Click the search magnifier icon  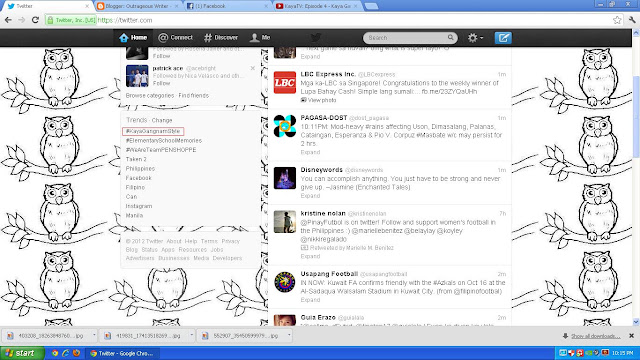450,38
